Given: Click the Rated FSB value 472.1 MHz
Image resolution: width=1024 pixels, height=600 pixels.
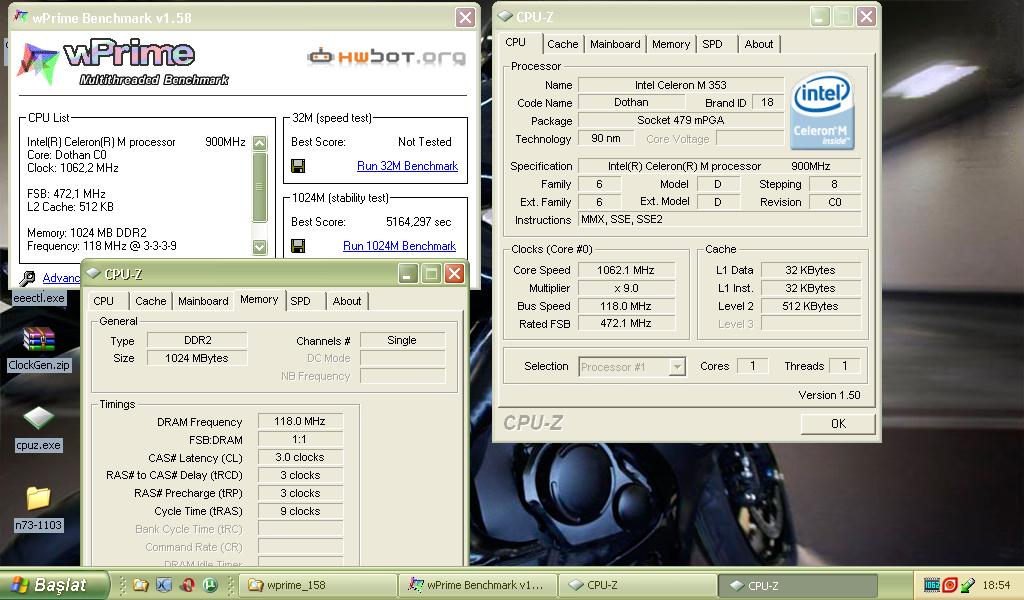Looking at the screenshot, I should (626, 323).
